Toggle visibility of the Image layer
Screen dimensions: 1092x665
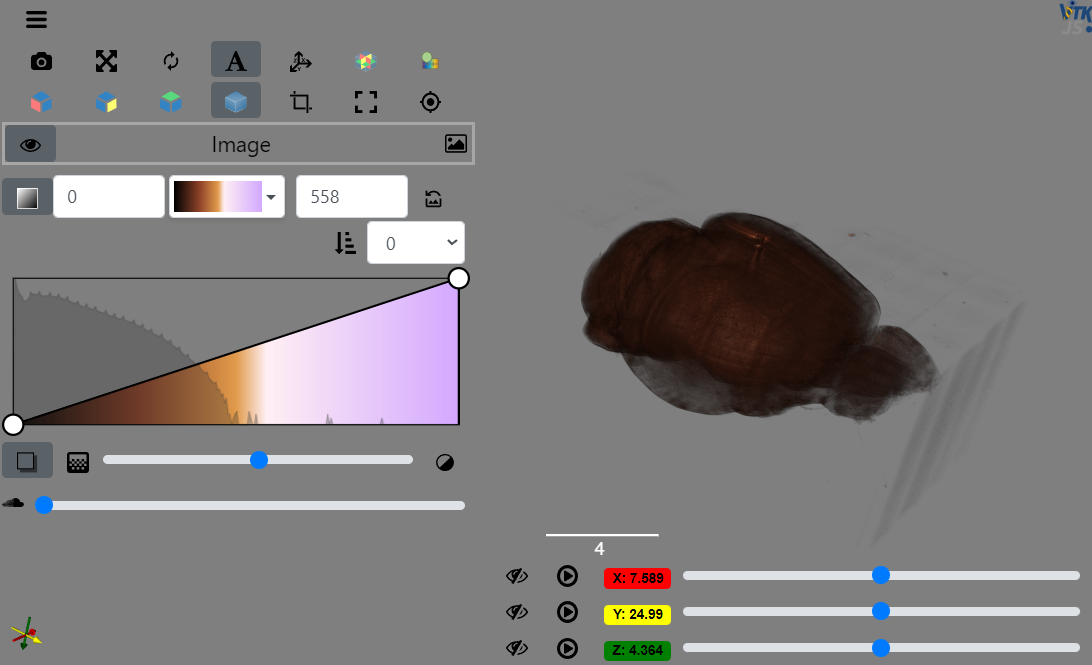click(x=30, y=143)
